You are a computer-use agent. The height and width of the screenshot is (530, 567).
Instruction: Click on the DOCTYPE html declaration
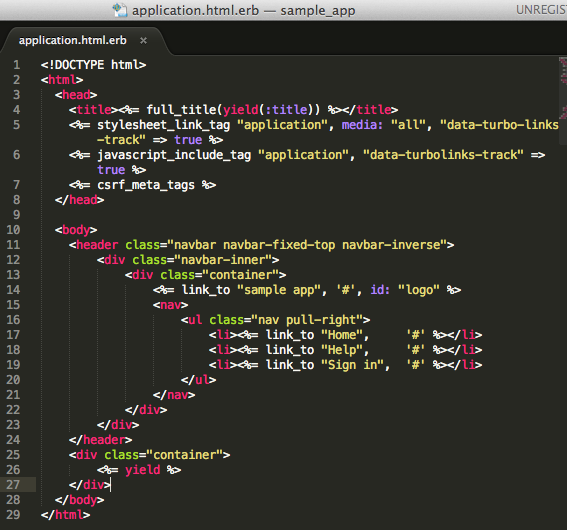pyautogui.click(x=93, y=65)
